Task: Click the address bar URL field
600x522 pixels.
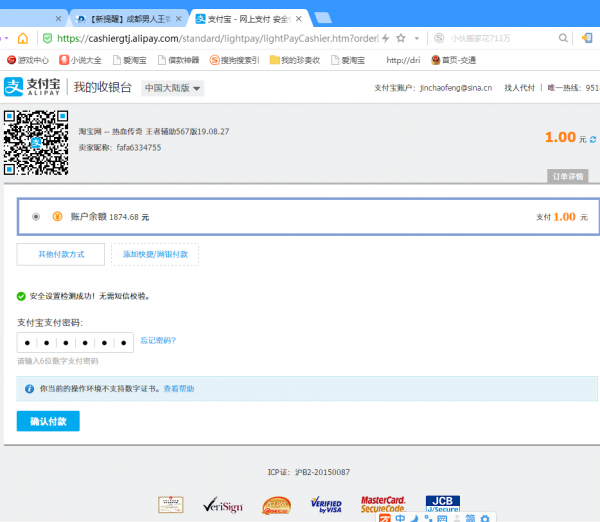Action: [217, 38]
